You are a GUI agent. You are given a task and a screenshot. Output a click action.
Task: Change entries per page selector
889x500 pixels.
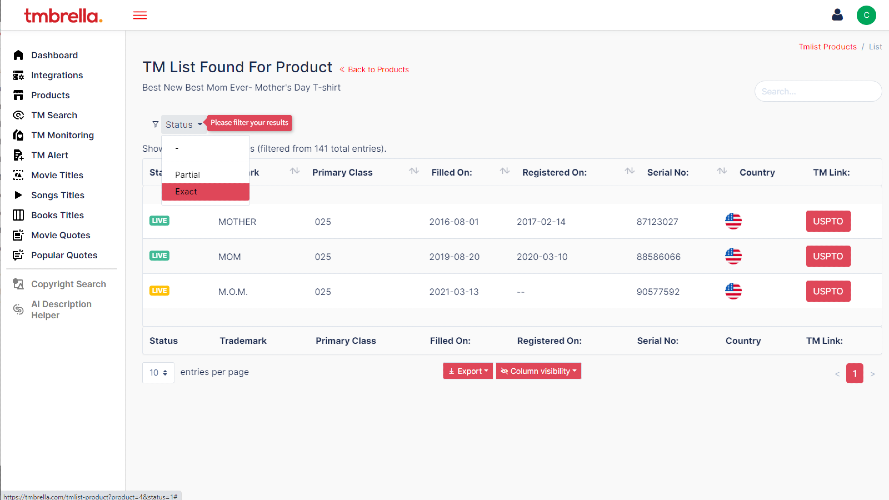(159, 372)
